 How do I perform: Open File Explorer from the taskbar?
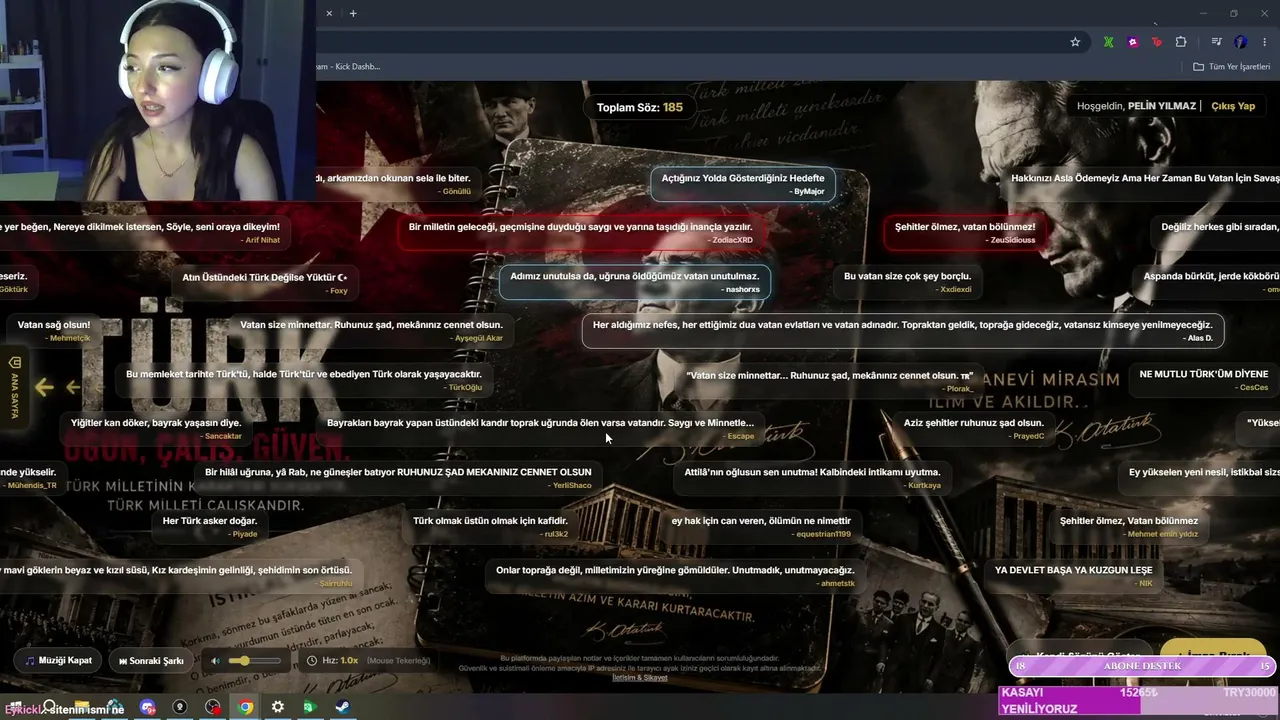[81, 707]
